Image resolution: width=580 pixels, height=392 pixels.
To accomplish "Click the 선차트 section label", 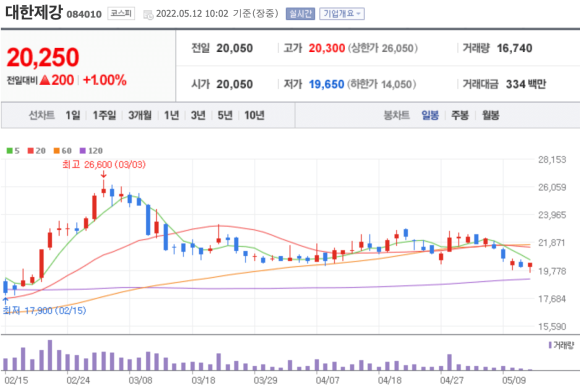I will point(42,115).
